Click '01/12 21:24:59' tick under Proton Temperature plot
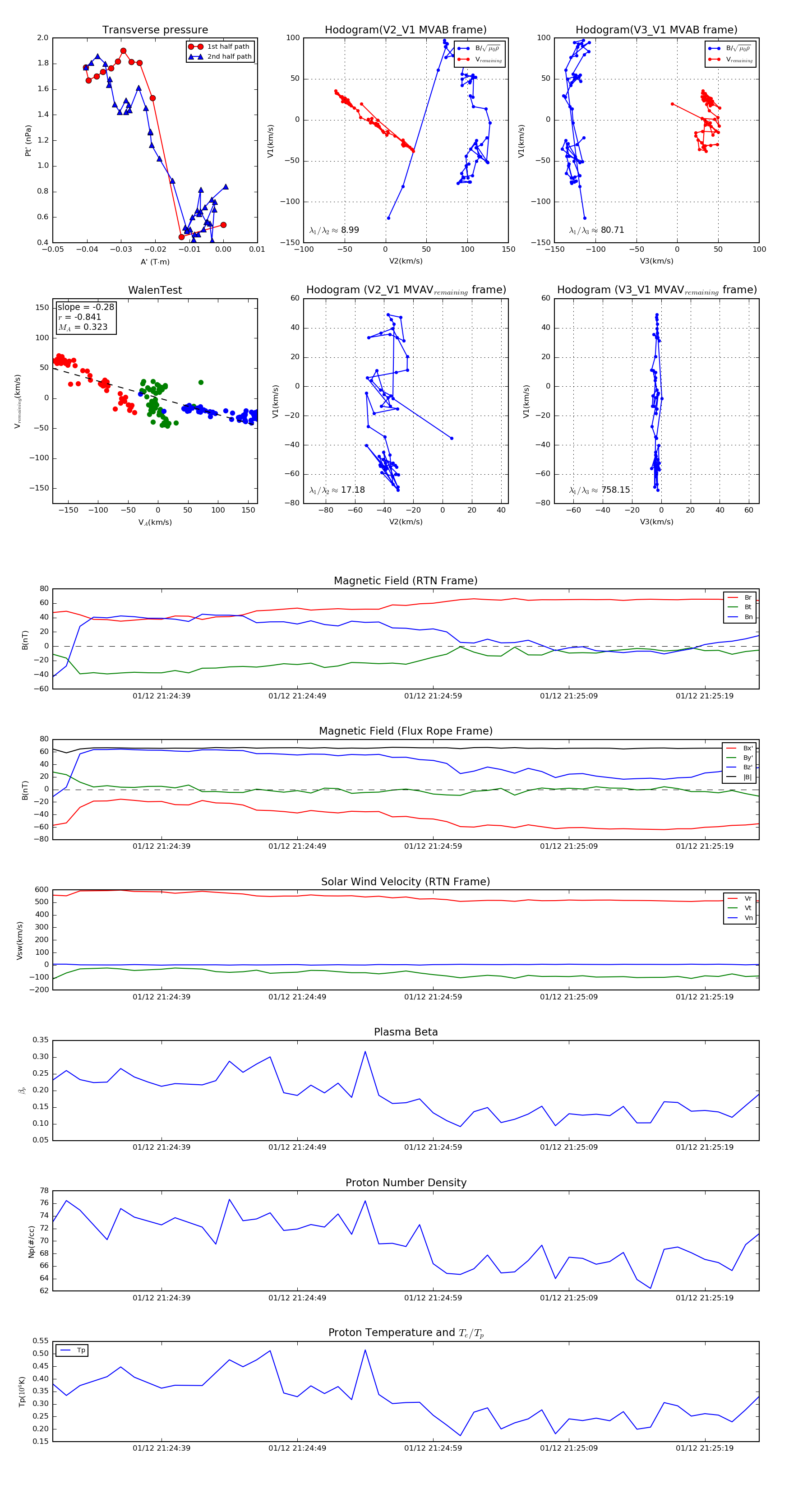Image resolution: width=812 pixels, height=1489 pixels. [433, 1448]
